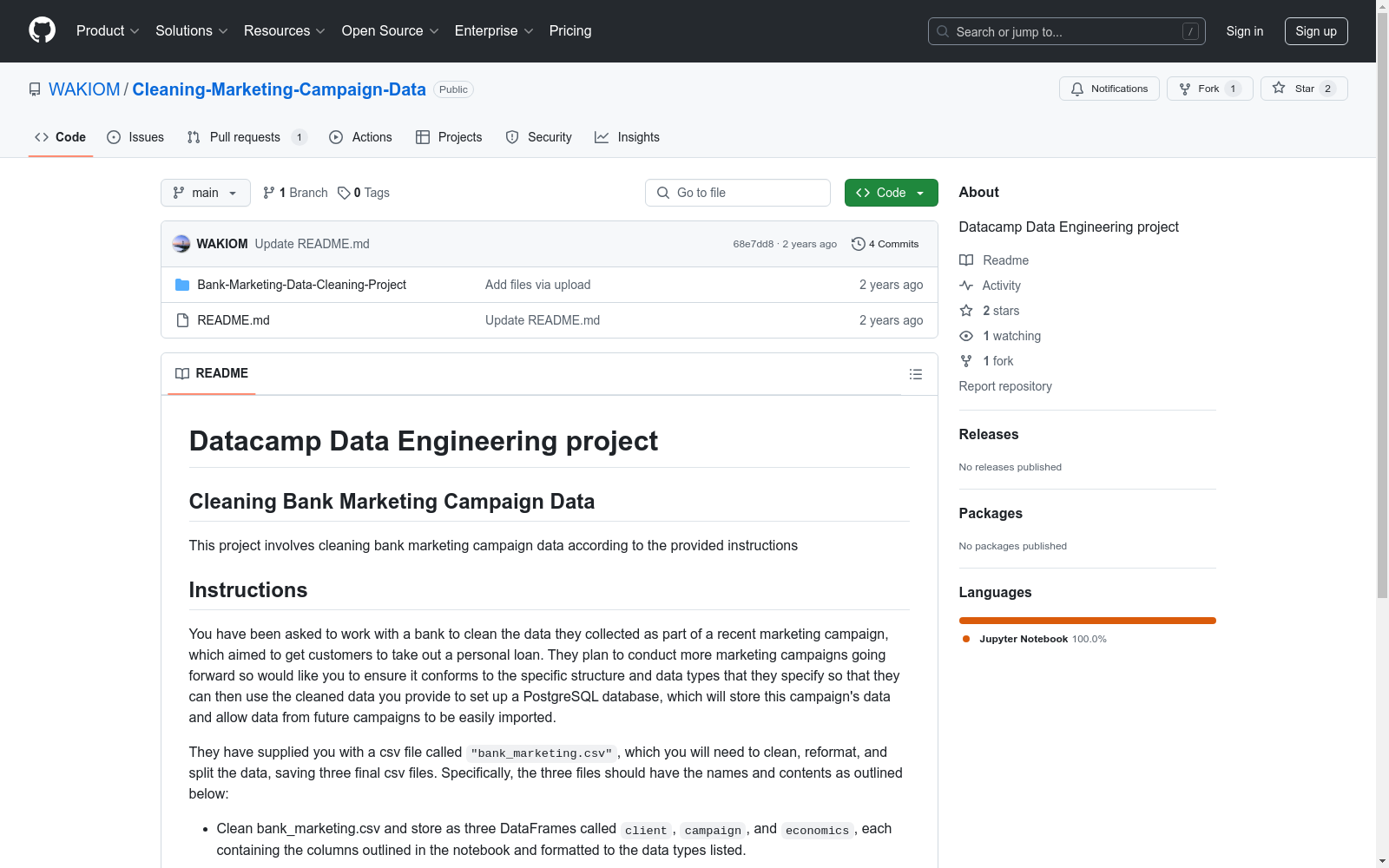Click the book icon beside Readme
The width and height of the screenshot is (1389, 868).
(966, 260)
